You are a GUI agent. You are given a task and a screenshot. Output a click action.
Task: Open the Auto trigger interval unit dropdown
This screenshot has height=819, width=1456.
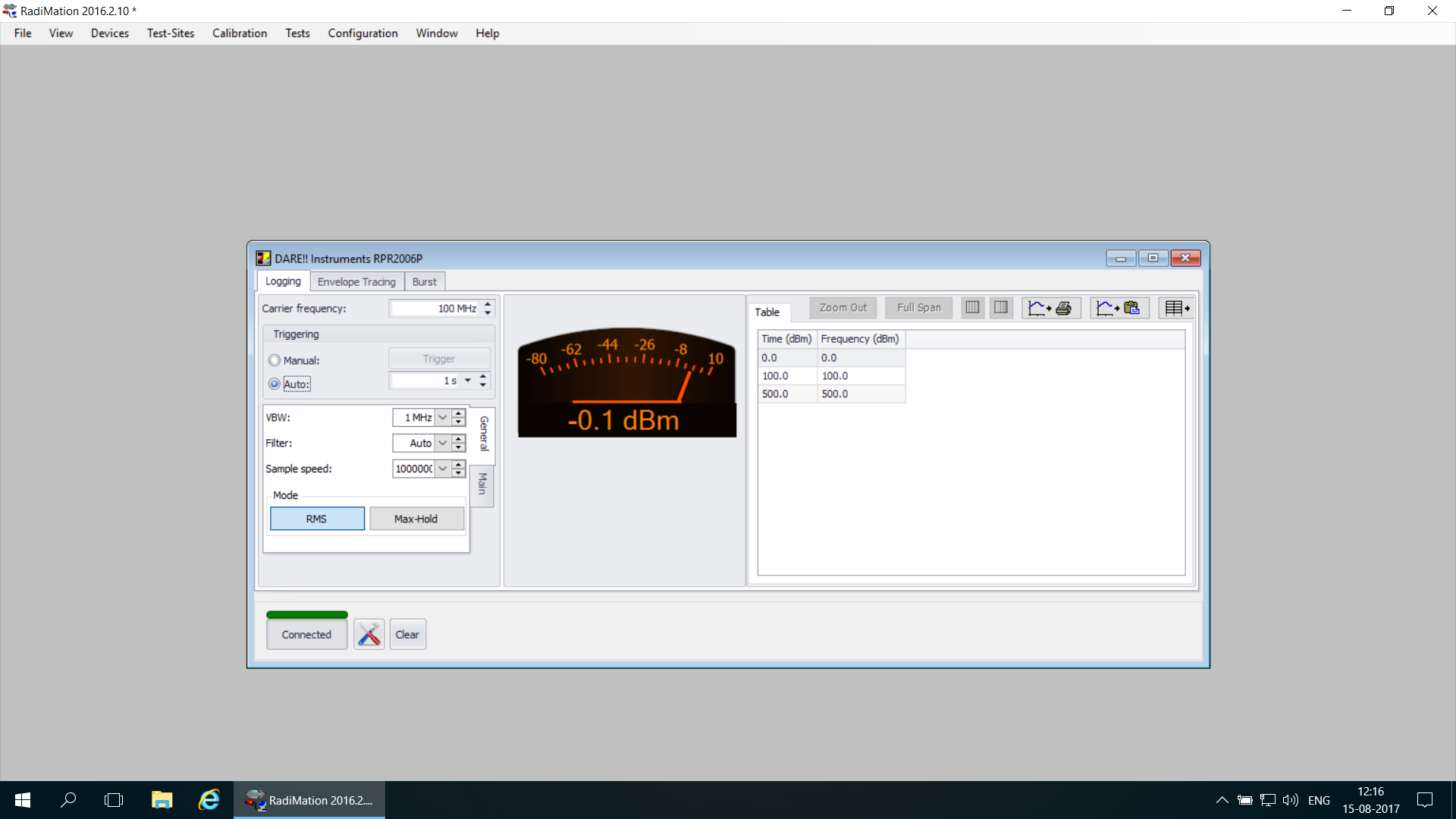(x=468, y=381)
